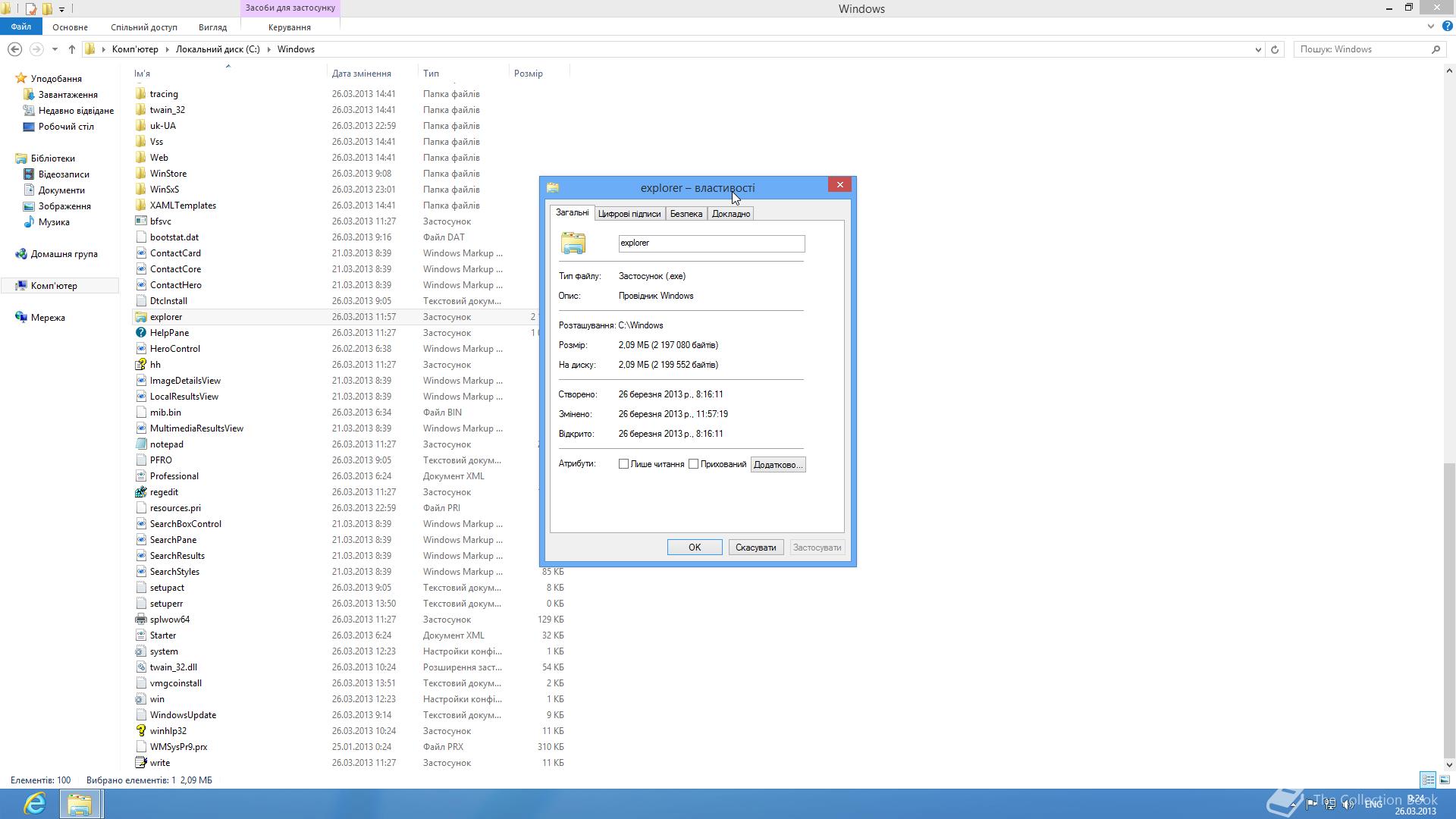Click the bfsvc application icon

(x=140, y=221)
